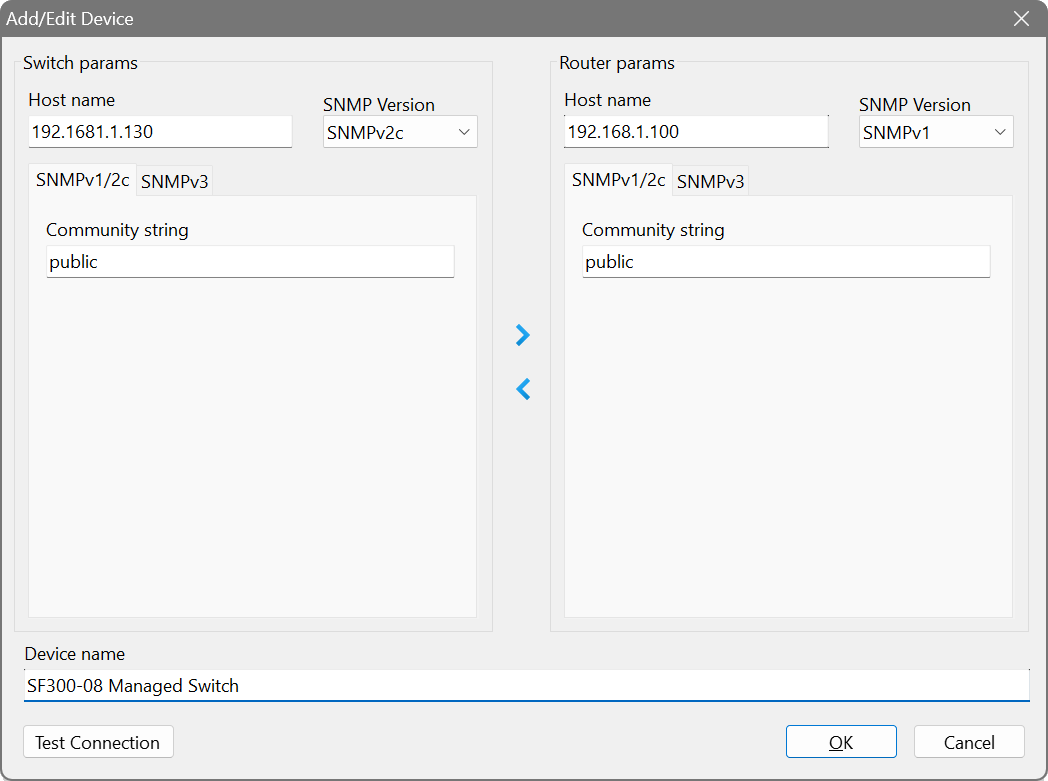Switch to SNMPv3 tab in Router params

click(710, 181)
